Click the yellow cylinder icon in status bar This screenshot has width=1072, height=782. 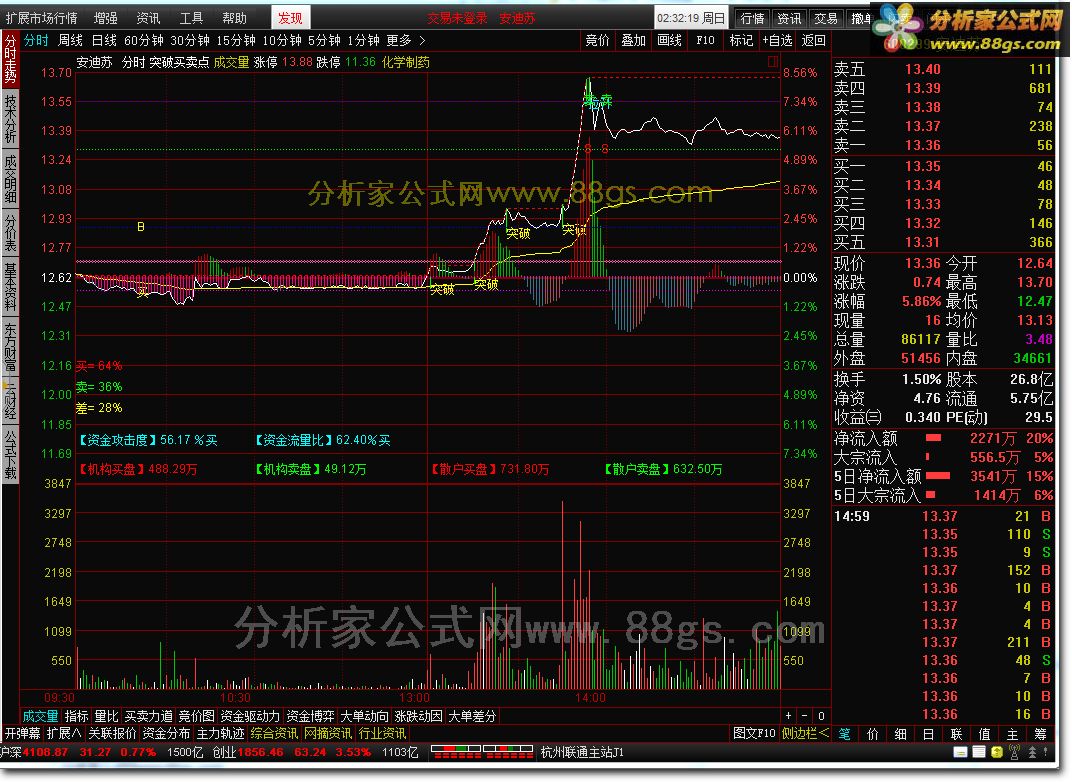click(x=997, y=752)
